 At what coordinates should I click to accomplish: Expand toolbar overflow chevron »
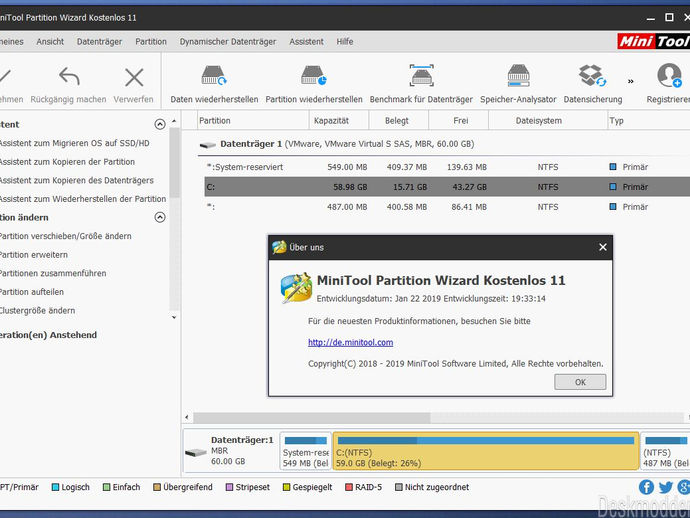[x=631, y=81]
